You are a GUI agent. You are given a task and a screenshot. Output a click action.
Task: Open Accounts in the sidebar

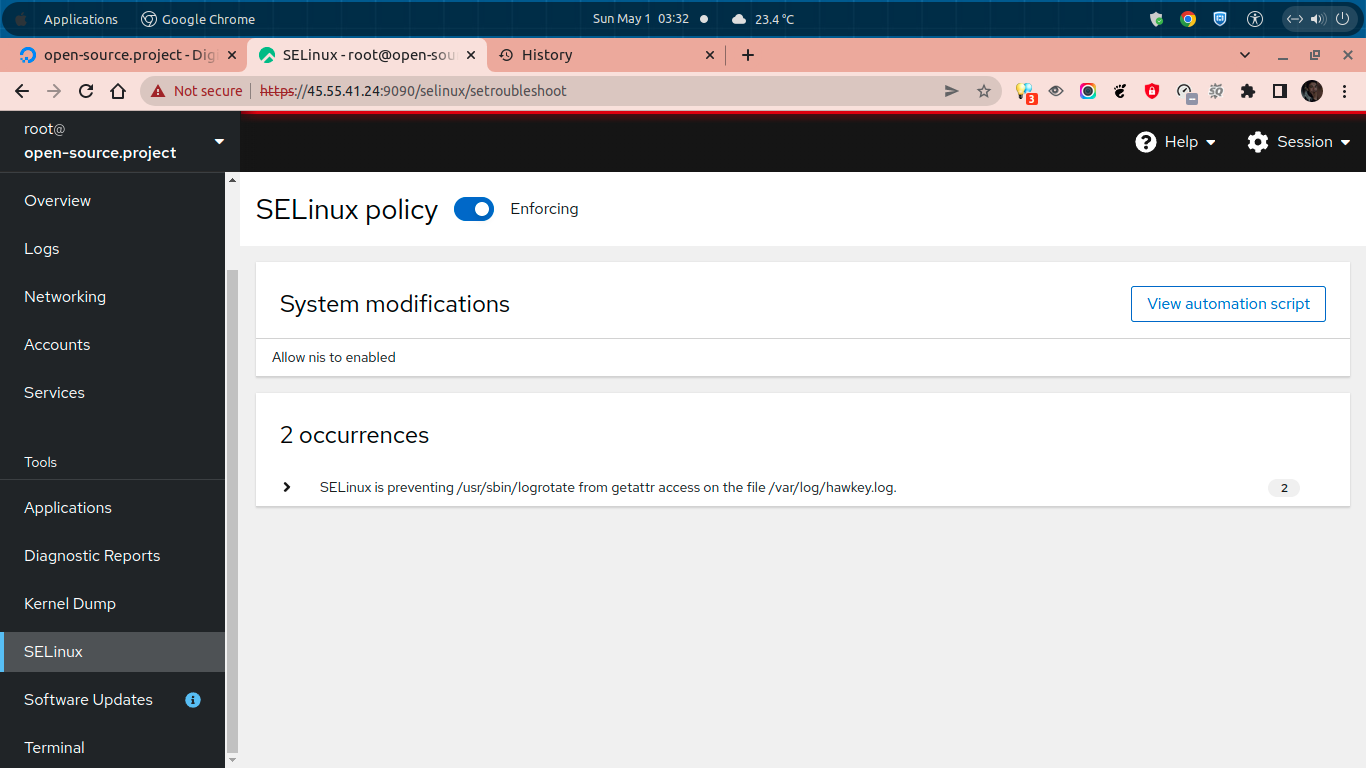[112, 345]
